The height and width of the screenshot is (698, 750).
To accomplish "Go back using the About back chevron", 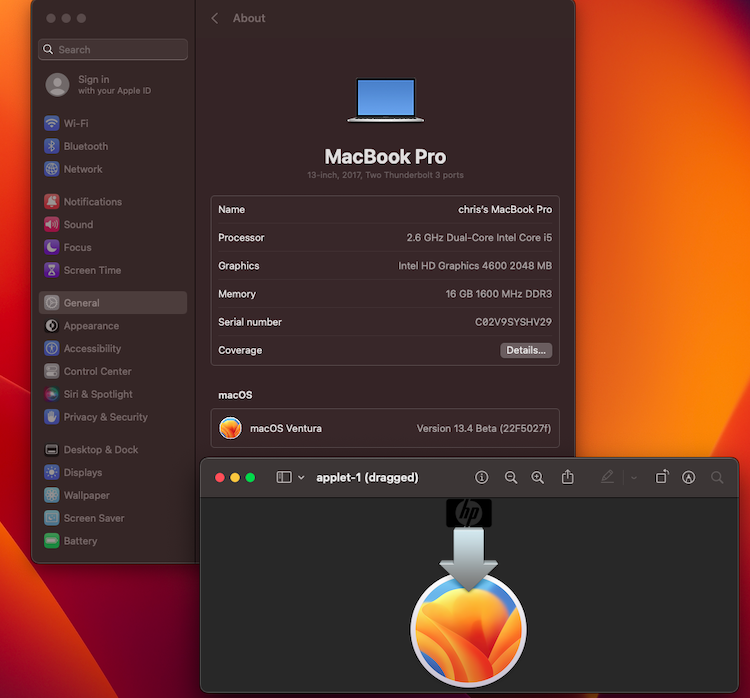I will tap(215, 18).
